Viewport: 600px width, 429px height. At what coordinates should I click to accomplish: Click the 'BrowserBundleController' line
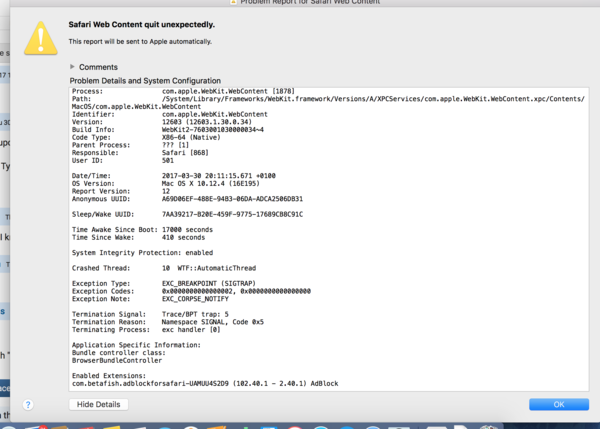[117, 360]
